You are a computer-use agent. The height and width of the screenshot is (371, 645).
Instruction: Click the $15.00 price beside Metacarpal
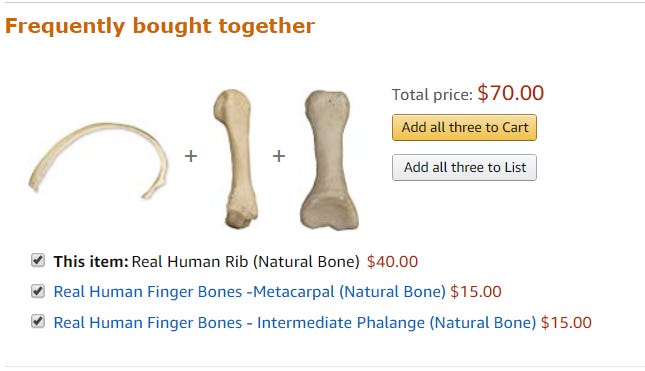point(476,292)
